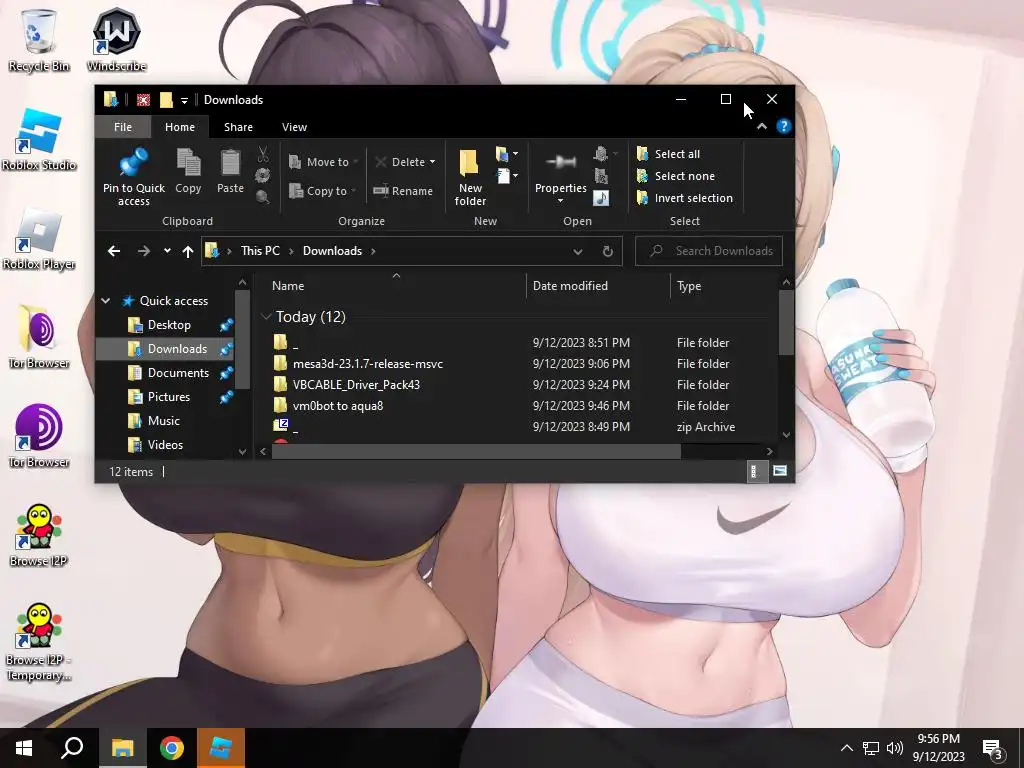1024x768 pixels.
Task: Open the Copy to dropdown
Action: 323,191
